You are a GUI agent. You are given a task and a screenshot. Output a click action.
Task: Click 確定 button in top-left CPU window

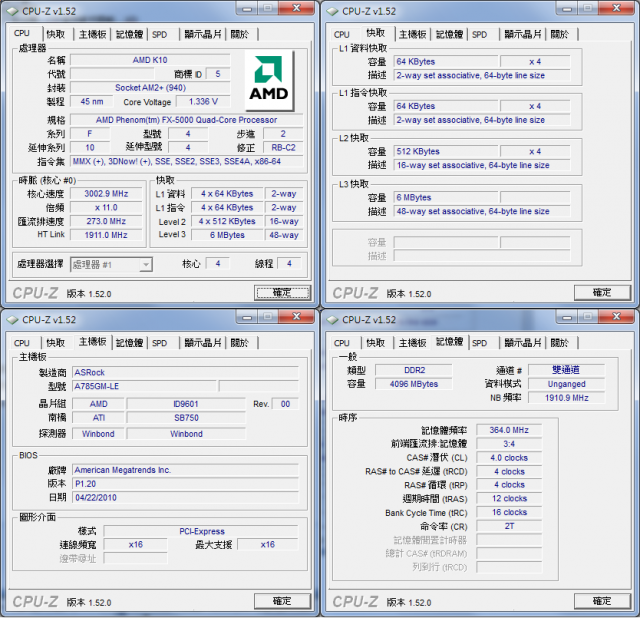[282, 293]
